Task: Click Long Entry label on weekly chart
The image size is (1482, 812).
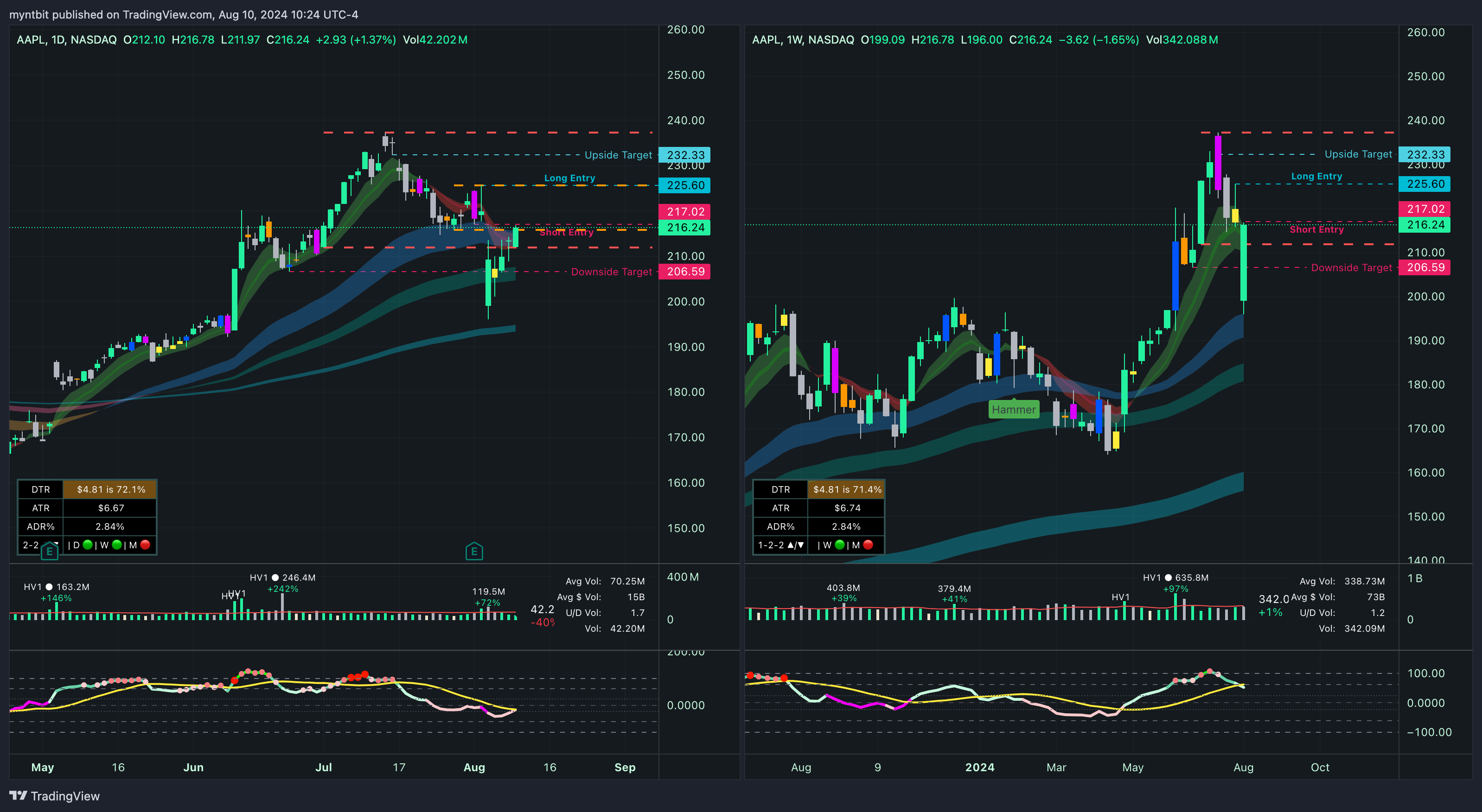Action: click(x=1316, y=177)
